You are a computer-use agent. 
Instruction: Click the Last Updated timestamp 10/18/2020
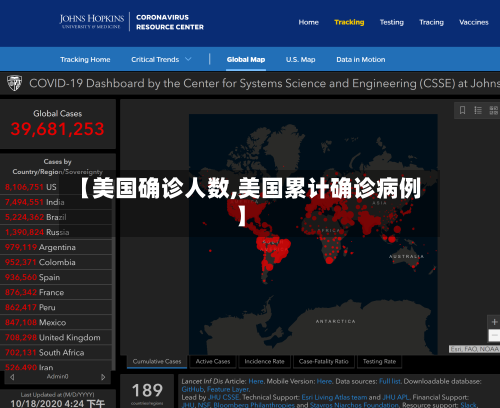(57, 403)
